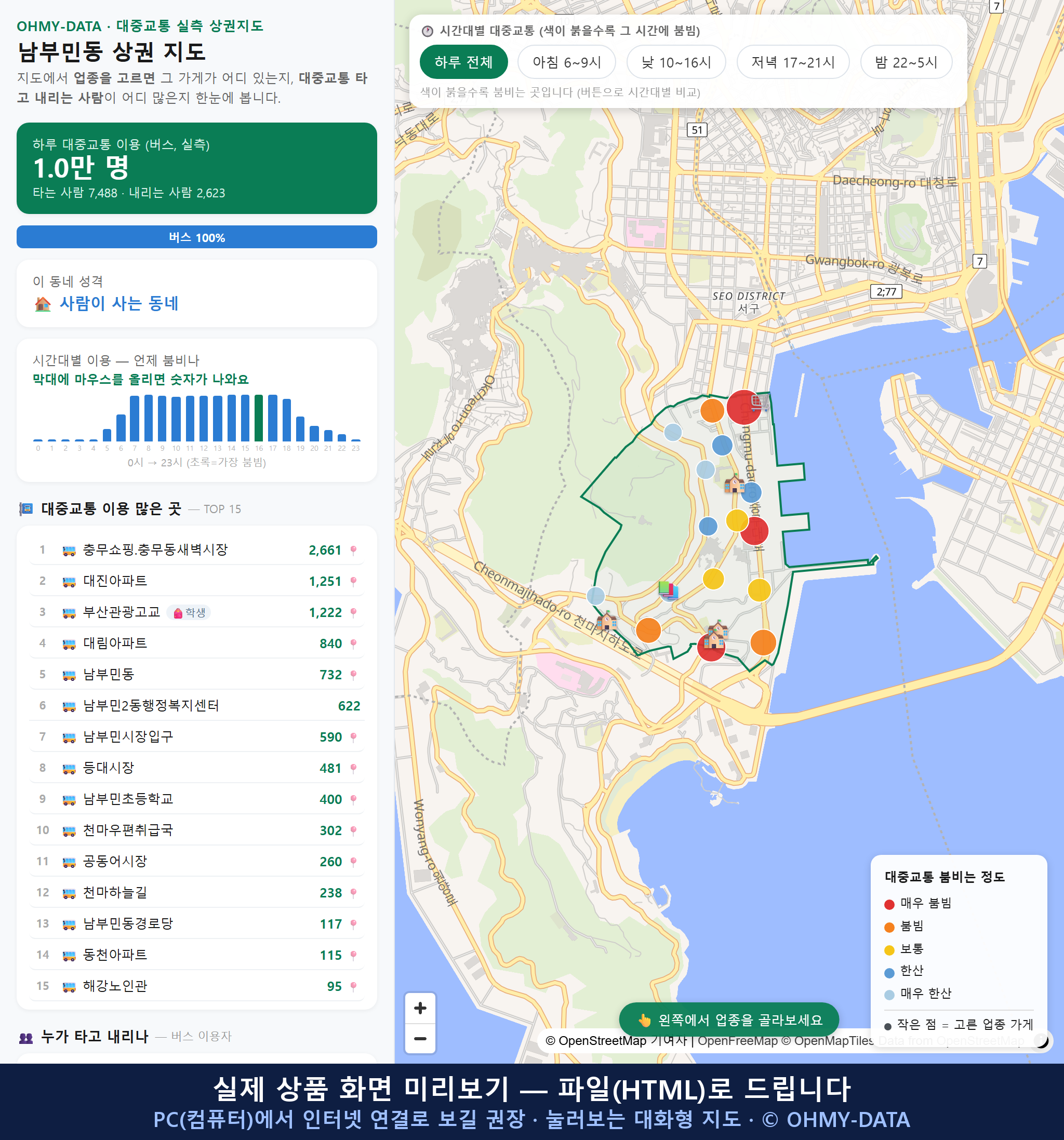Click the 남부민2동행정복지센터 stop name
This screenshot has height=1140, width=1064.
[151, 705]
